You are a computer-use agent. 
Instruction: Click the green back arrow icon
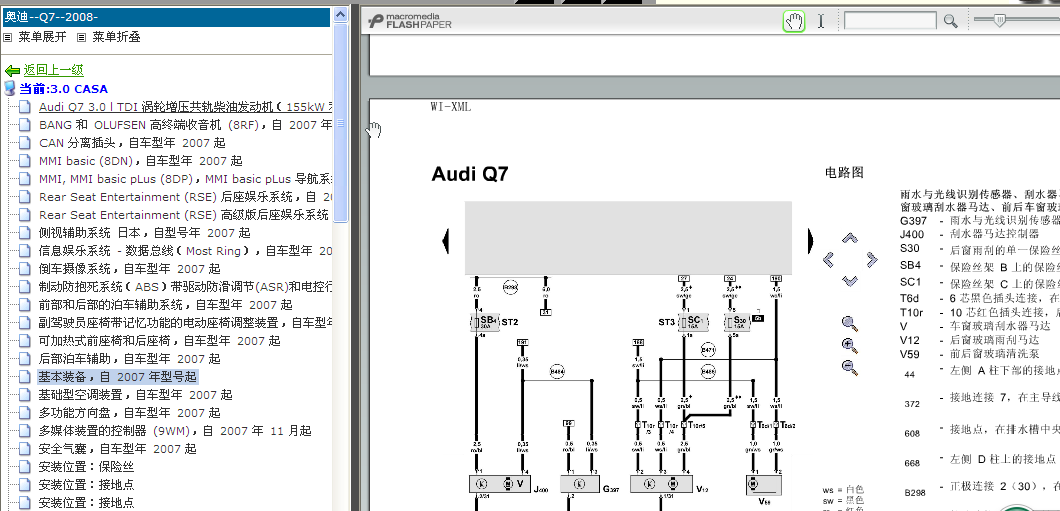tap(11, 70)
